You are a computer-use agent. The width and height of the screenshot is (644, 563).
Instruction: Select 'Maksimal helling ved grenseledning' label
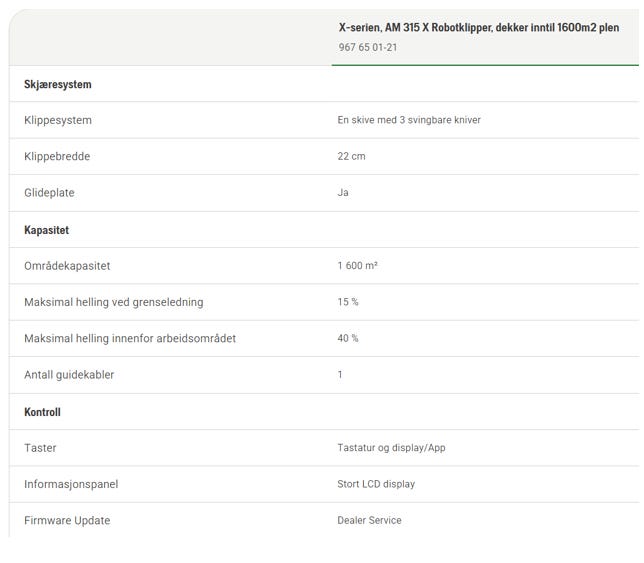pyautogui.click(x=114, y=302)
